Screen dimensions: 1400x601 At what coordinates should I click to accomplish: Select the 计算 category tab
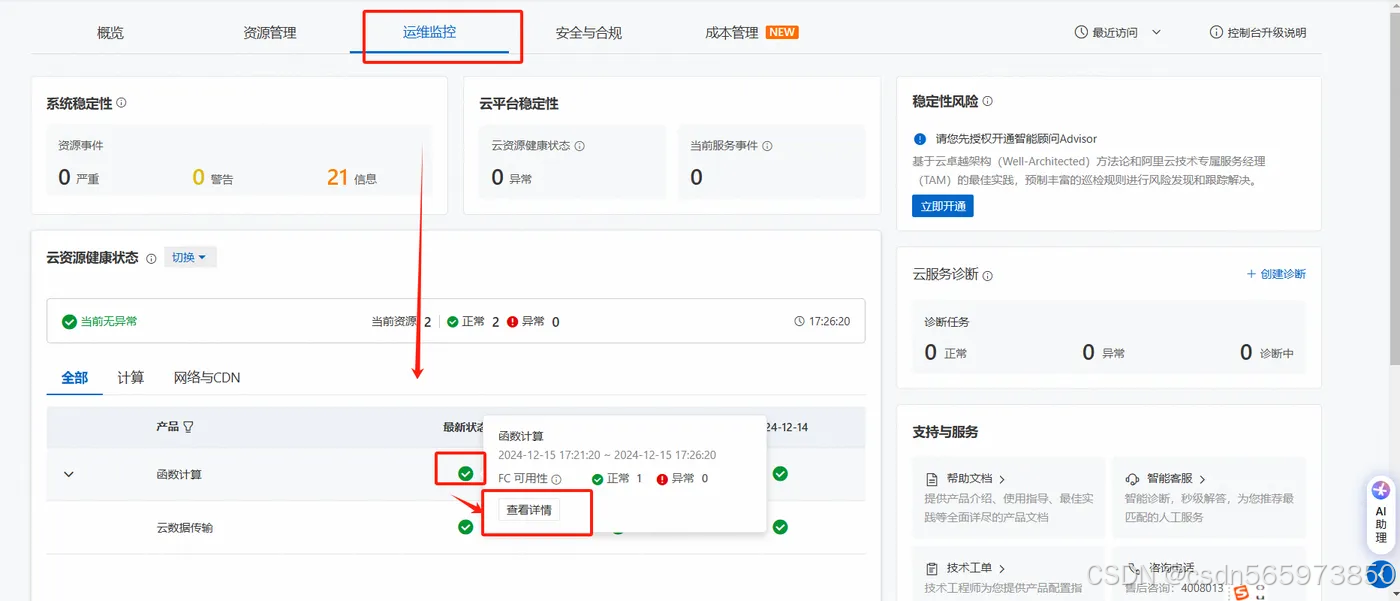(130, 377)
